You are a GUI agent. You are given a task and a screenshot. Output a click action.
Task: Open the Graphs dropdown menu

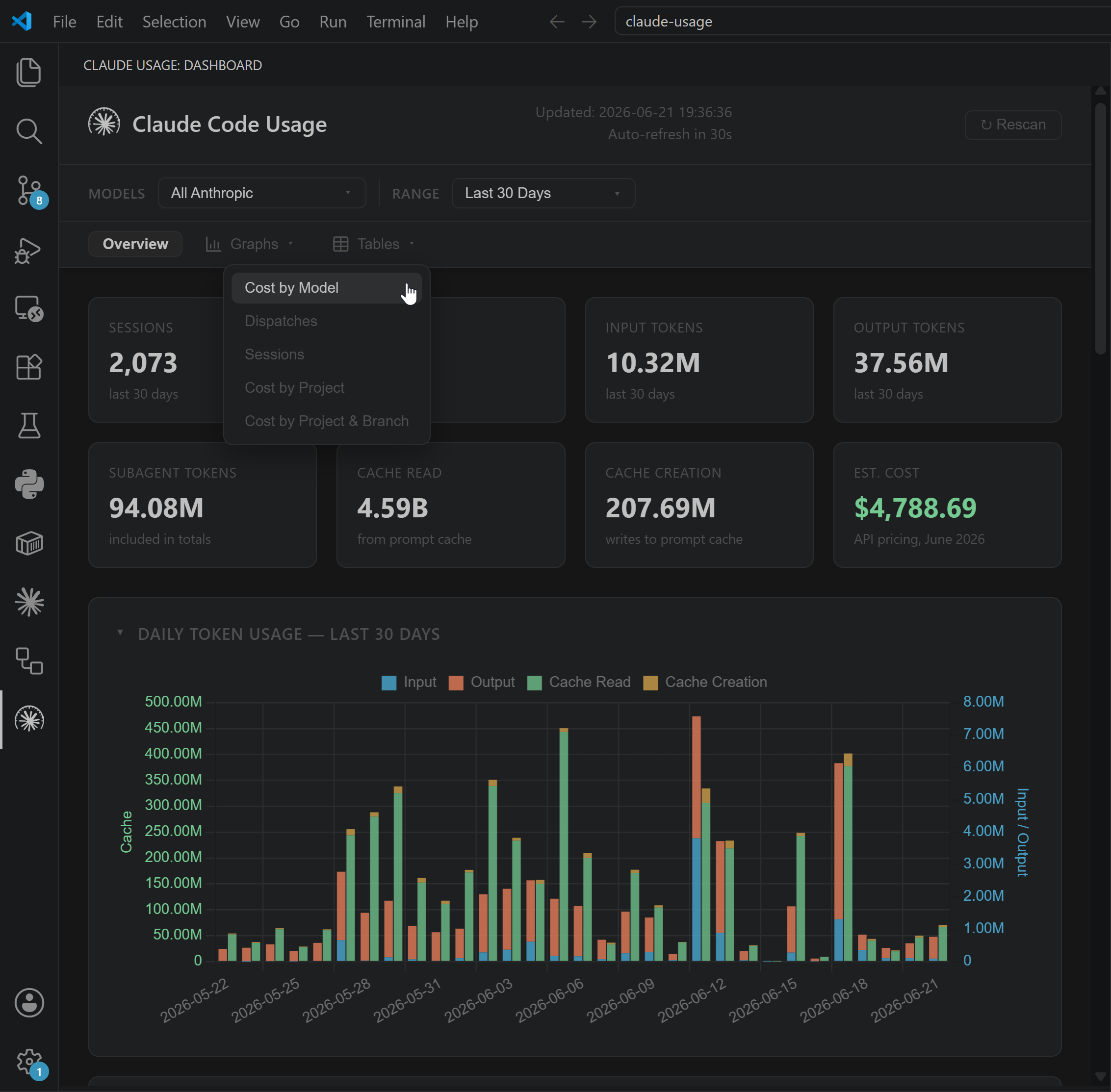pyautogui.click(x=250, y=244)
